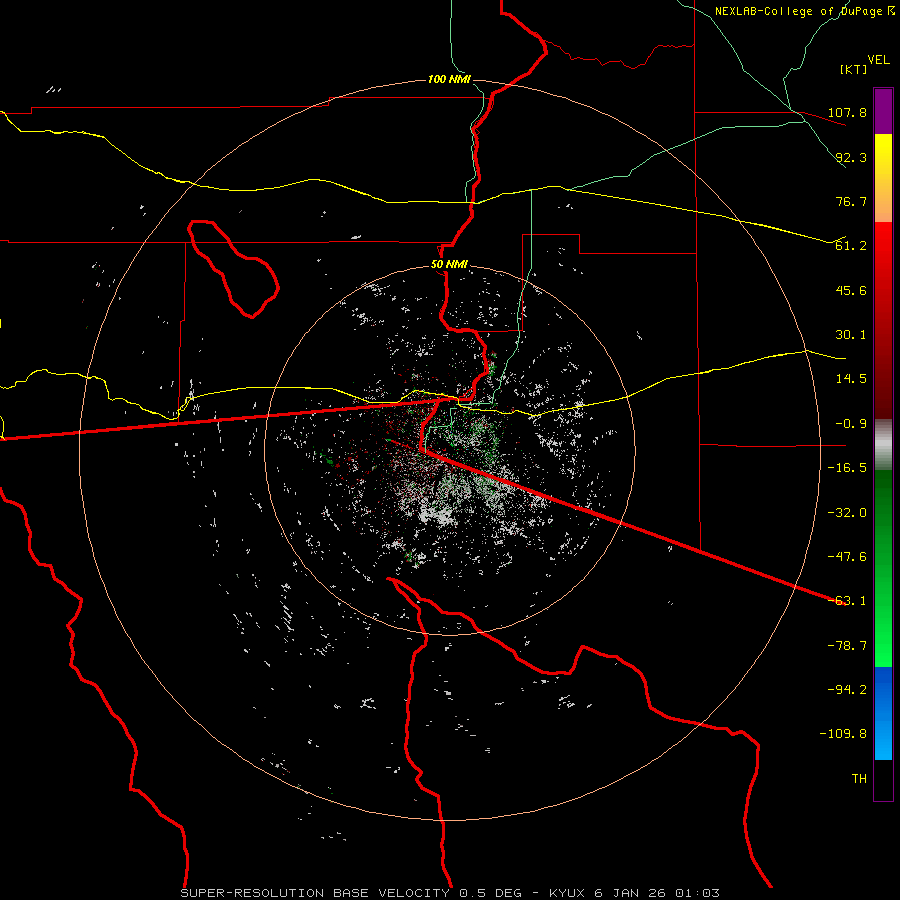The height and width of the screenshot is (900, 900).
Task: Click the purple segment of the color bar
Action: pos(883,111)
